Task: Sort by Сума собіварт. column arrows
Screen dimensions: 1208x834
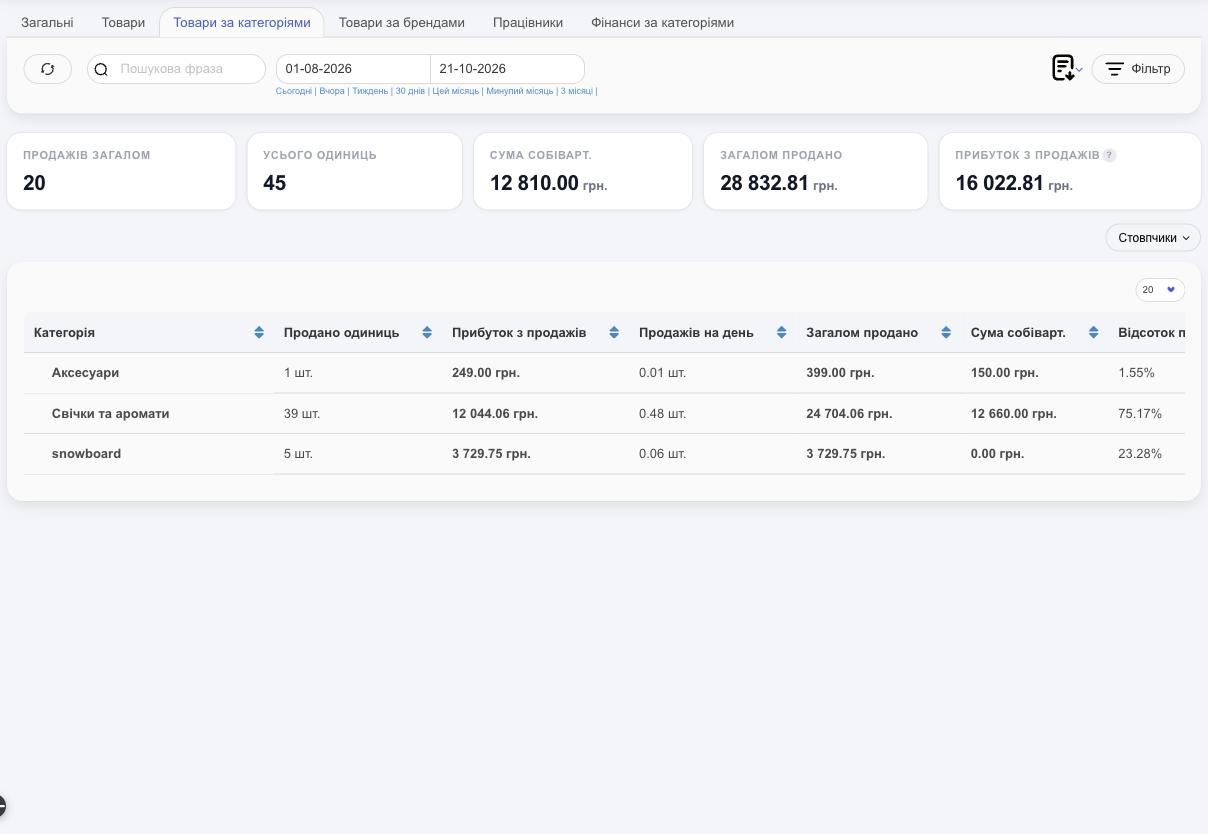Action: (x=1094, y=332)
